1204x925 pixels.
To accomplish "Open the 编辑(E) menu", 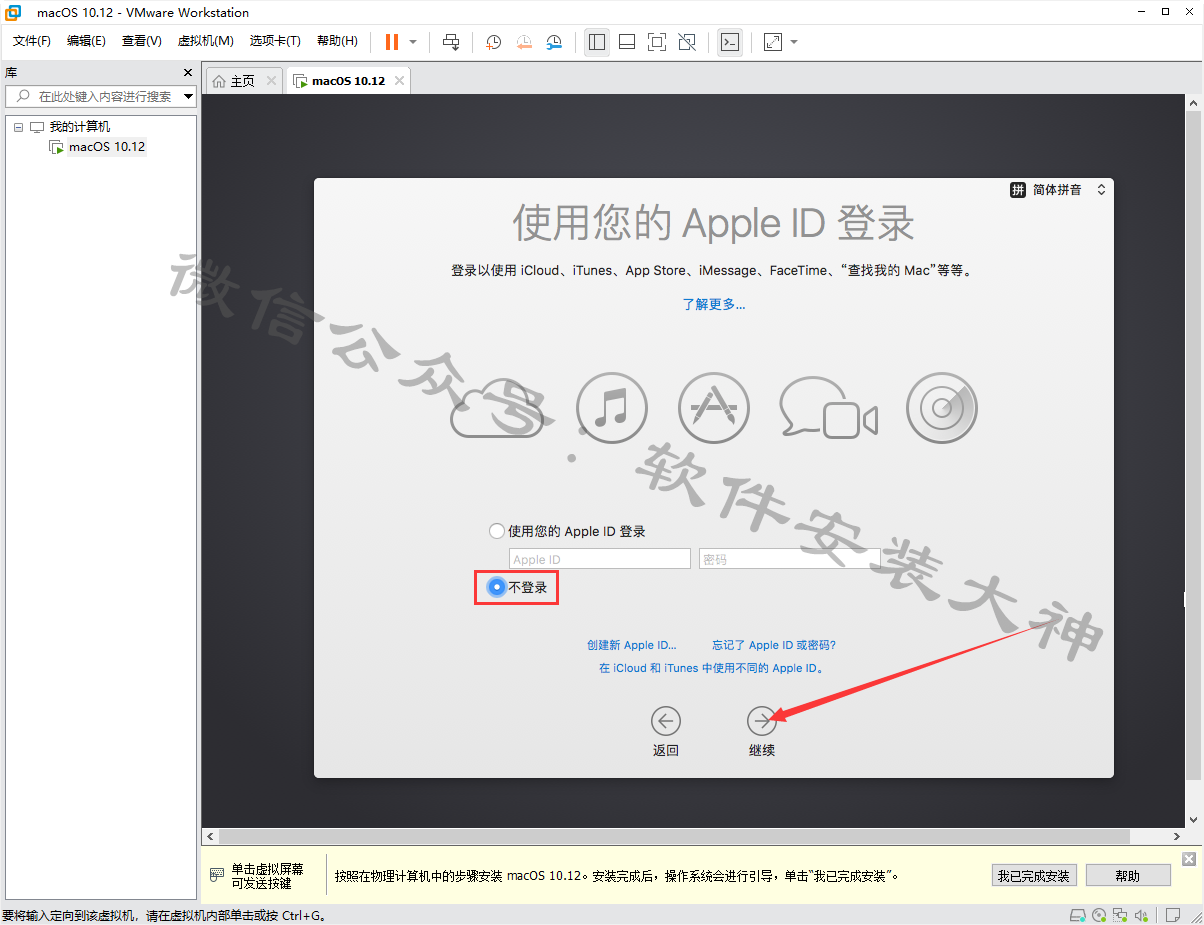I will click(86, 41).
